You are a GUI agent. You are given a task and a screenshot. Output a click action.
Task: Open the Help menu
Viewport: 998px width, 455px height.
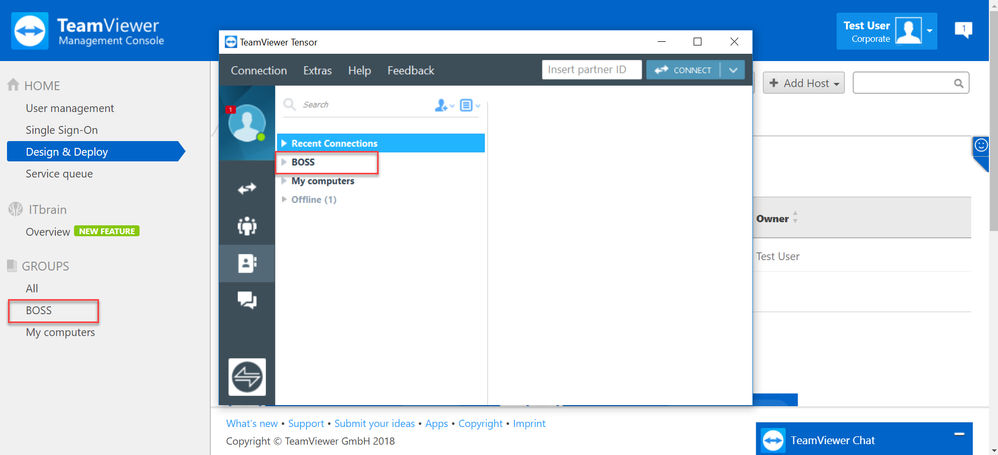(359, 71)
